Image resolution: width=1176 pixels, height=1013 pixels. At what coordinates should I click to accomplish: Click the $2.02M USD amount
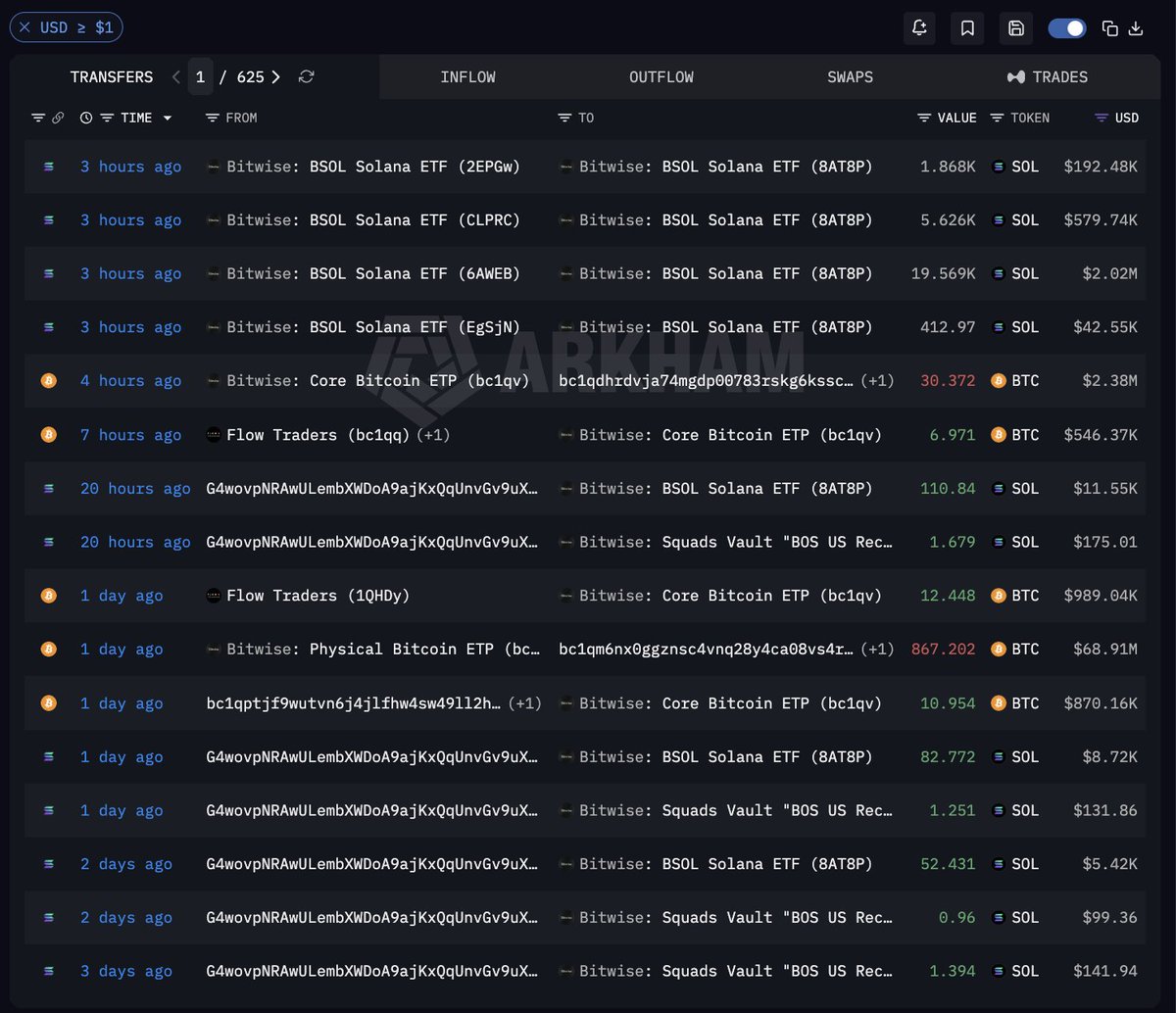1110,273
